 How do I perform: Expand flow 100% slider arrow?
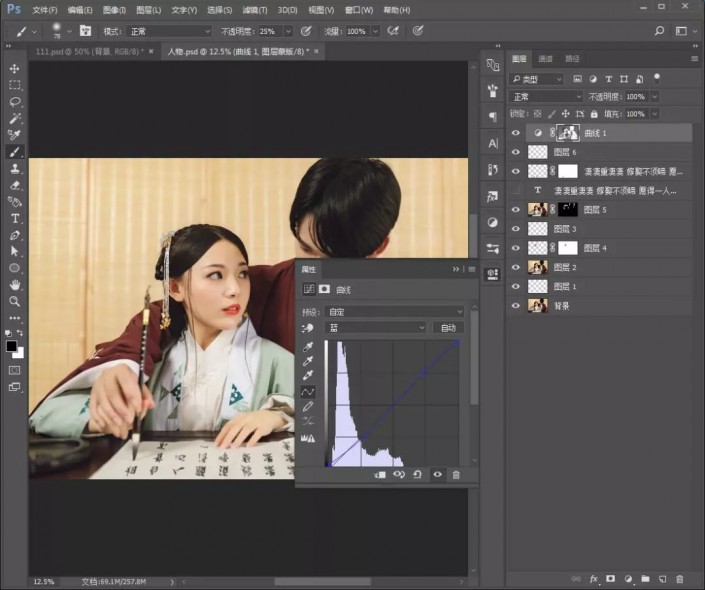coord(375,31)
